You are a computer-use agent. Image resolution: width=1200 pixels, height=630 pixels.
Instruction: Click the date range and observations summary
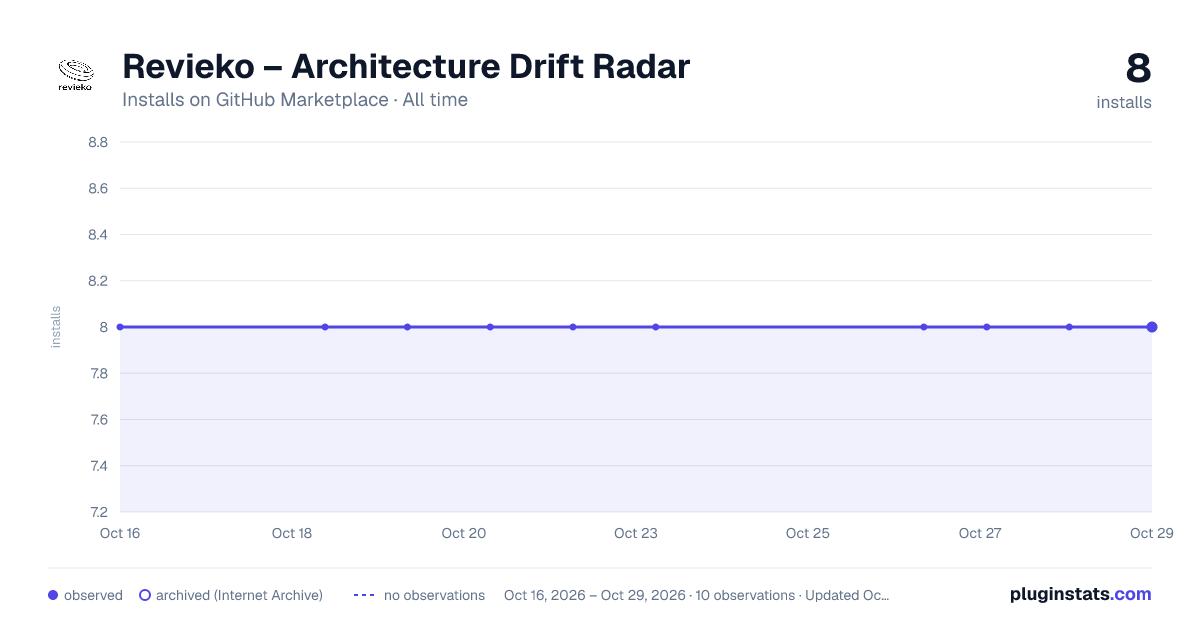click(697, 595)
